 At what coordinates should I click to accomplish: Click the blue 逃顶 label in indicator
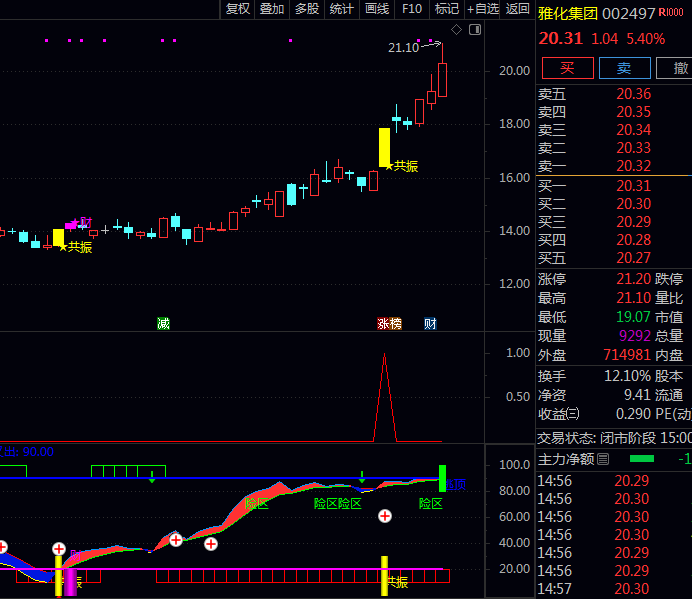coord(456,485)
